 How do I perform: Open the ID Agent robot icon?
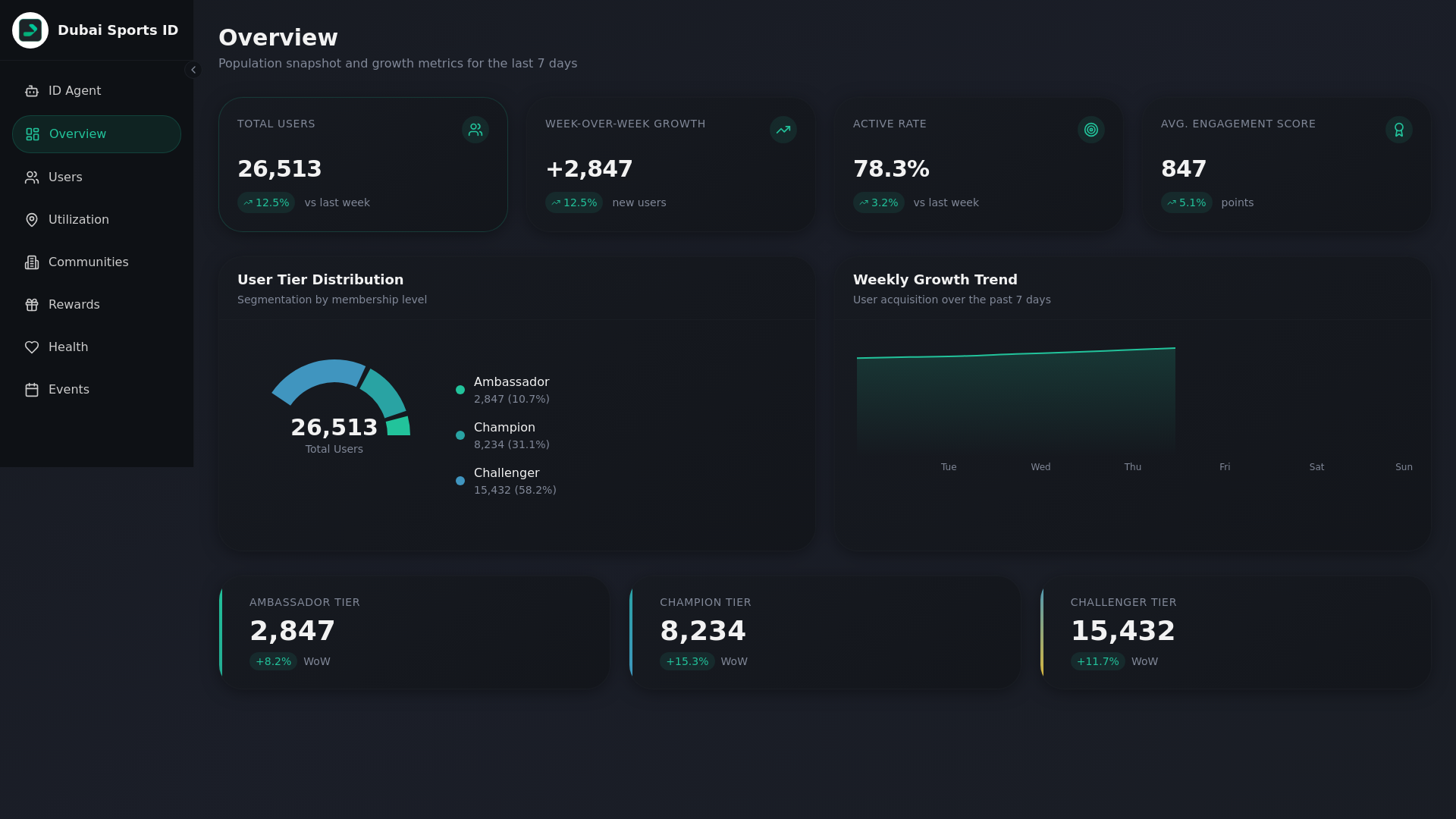click(32, 91)
